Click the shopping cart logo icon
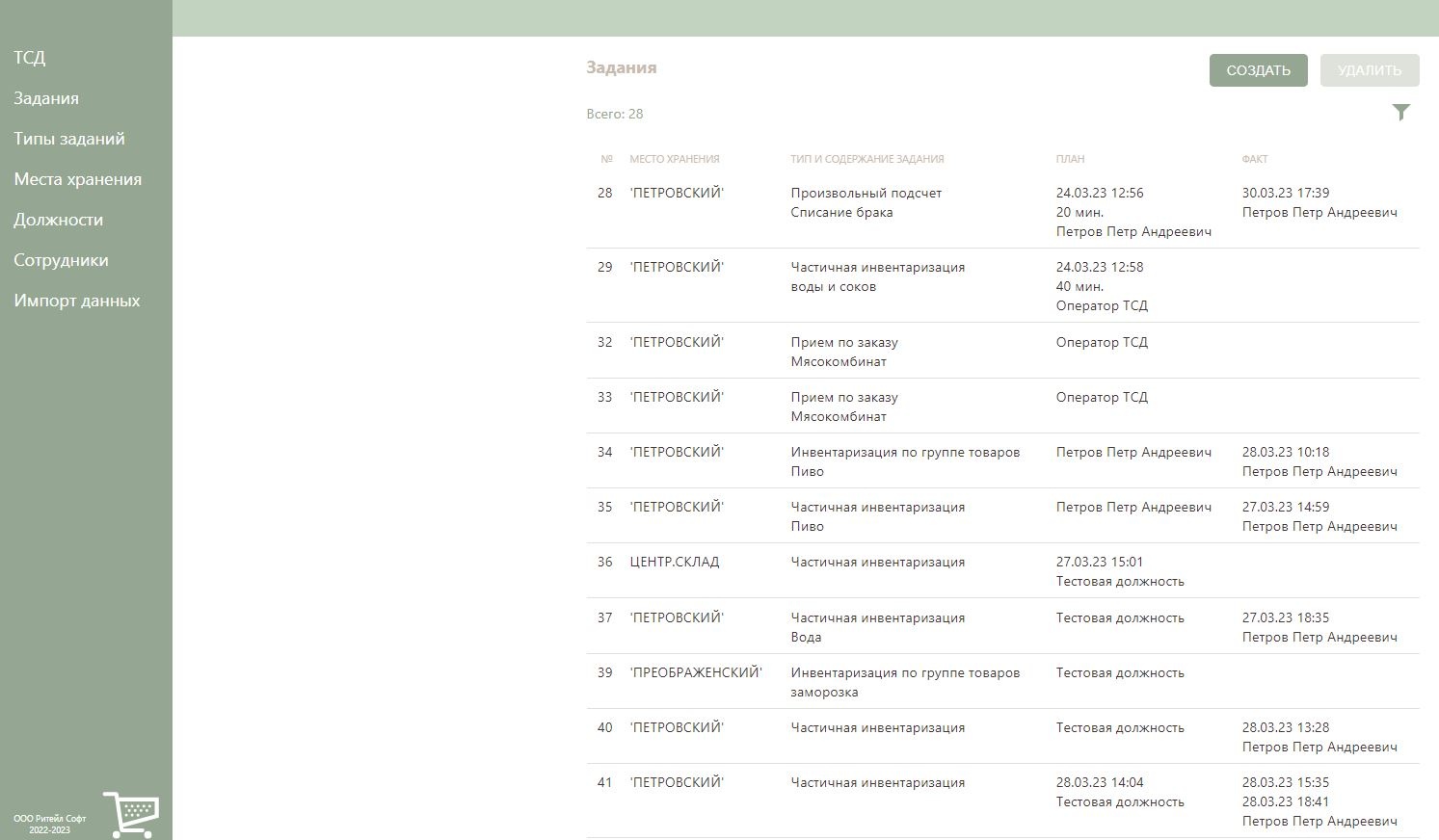 [x=131, y=814]
